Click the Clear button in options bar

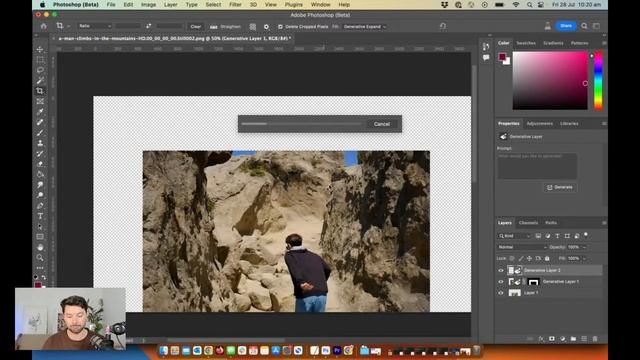pos(196,27)
